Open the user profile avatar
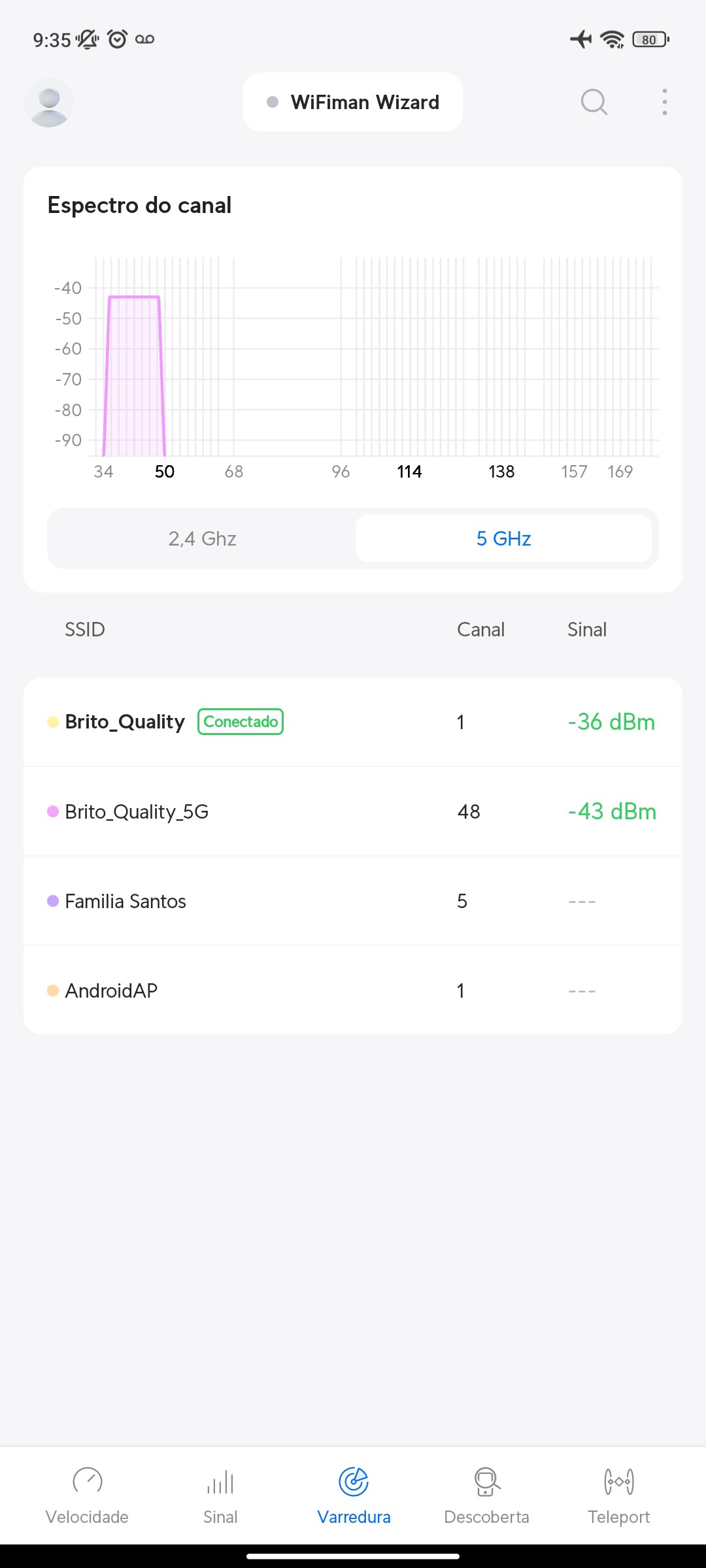 [x=49, y=103]
